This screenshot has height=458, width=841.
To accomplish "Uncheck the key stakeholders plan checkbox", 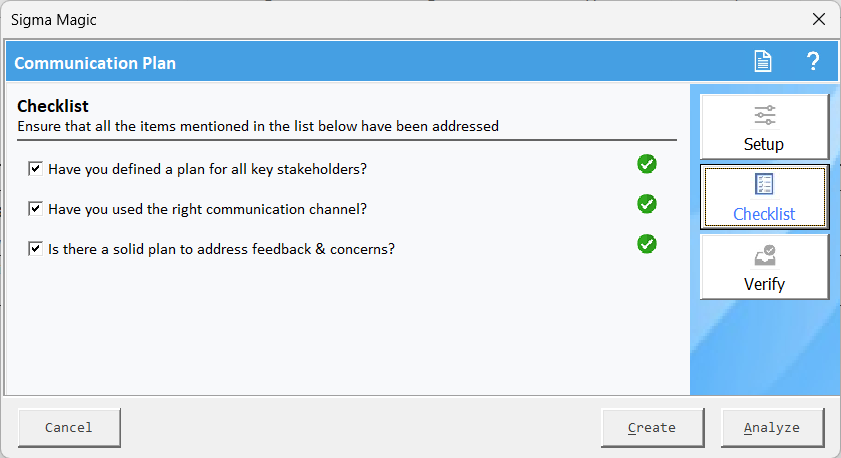I will click(x=36, y=169).
